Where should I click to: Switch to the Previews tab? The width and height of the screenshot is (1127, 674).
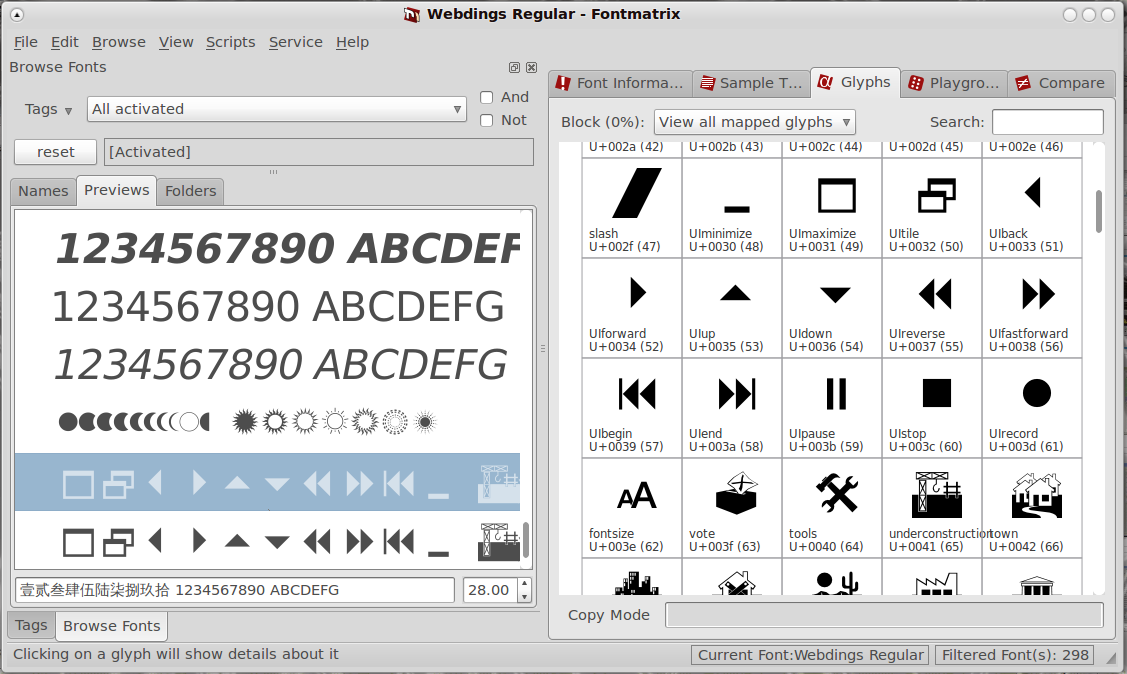click(116, 190)
